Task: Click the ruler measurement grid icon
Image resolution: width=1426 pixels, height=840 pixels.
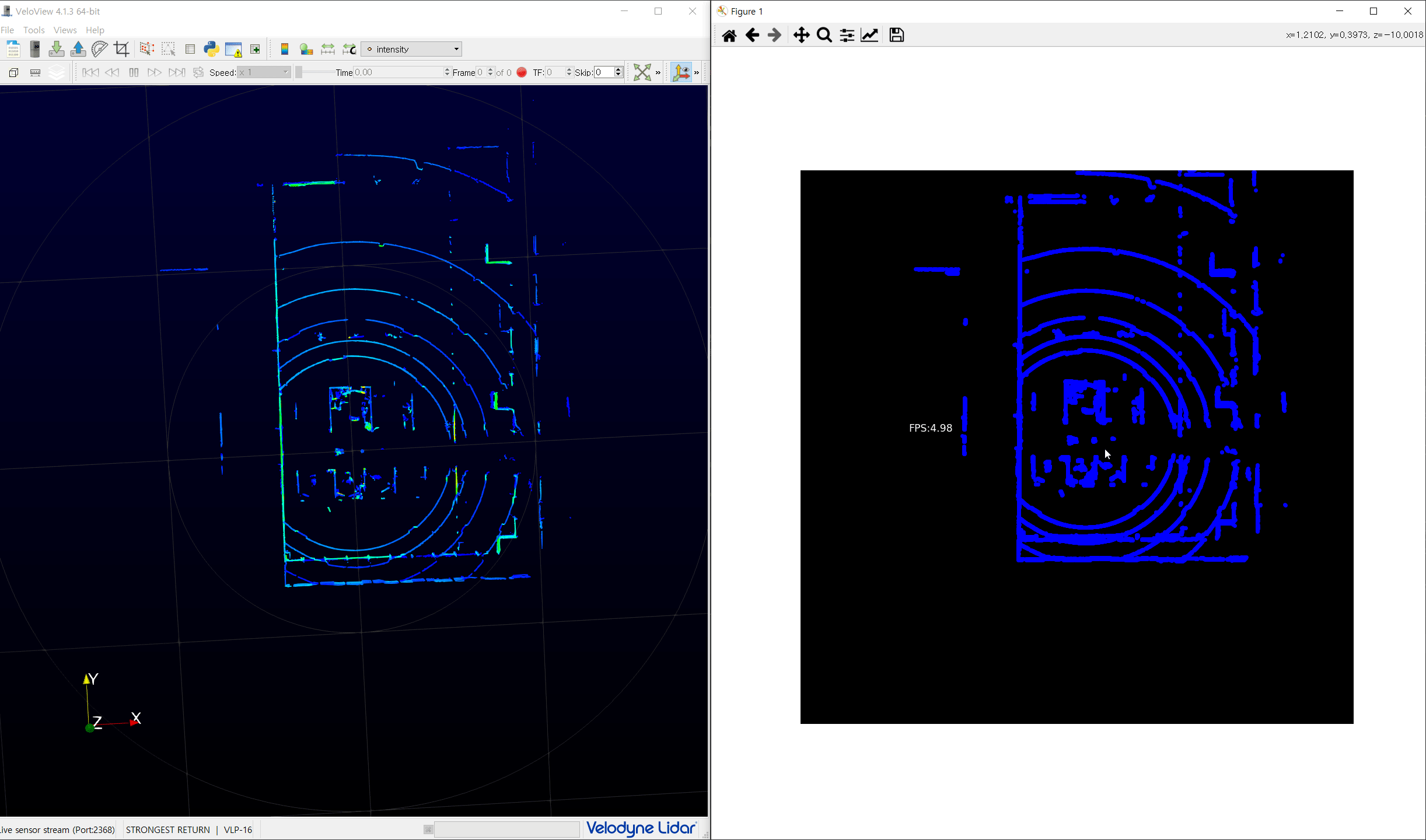Action: (35, 72)
